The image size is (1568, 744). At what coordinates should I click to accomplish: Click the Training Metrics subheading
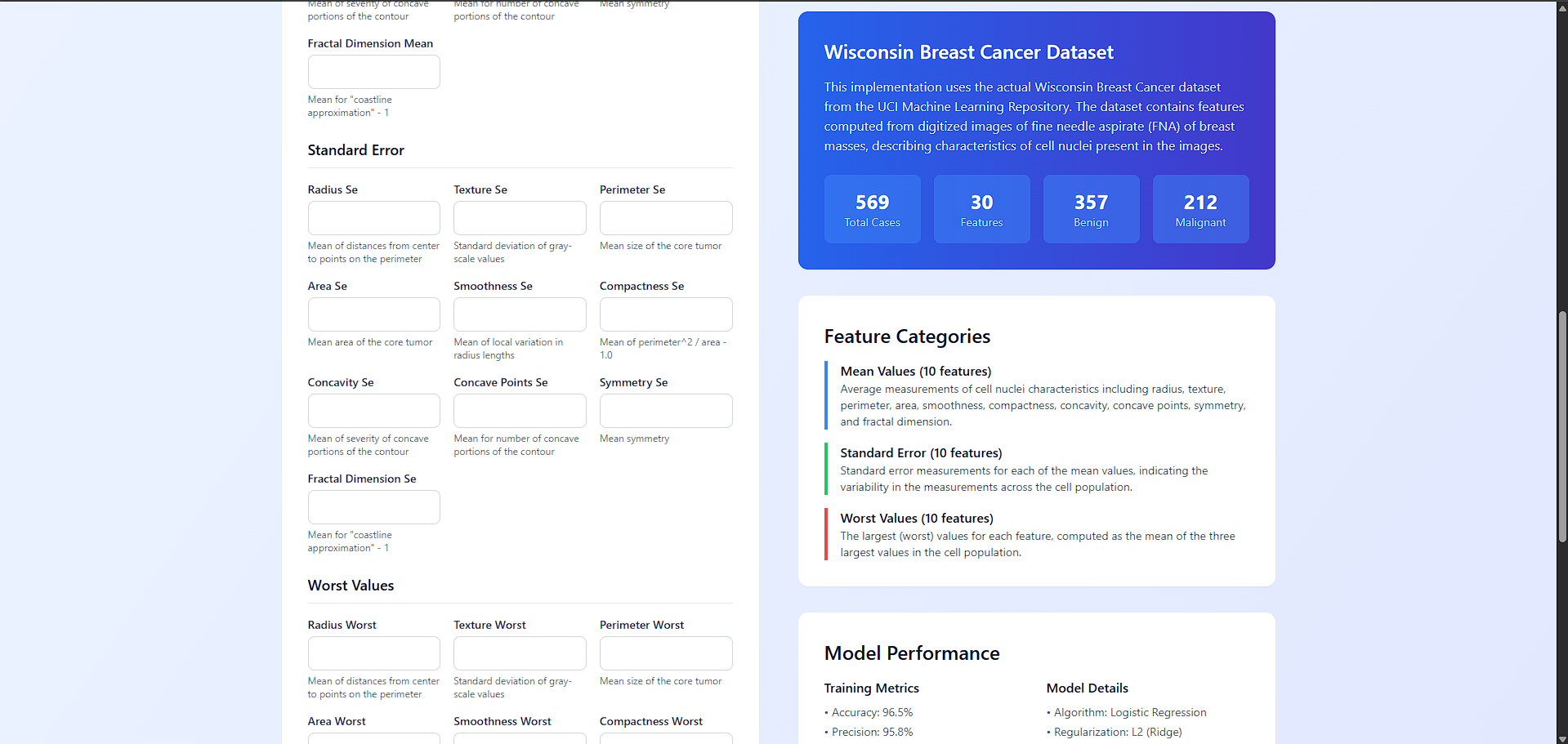pyautogui.click(x=871, y=688)
